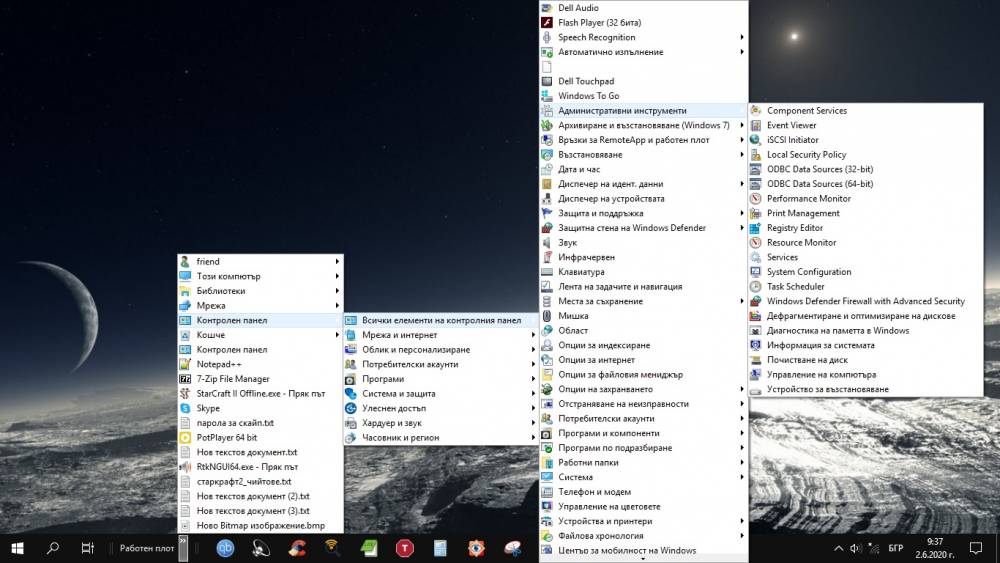Click the Звук speaker icon
This screenshot has width=1000, height=563.
pyautogui.click(x=547, y=242)
